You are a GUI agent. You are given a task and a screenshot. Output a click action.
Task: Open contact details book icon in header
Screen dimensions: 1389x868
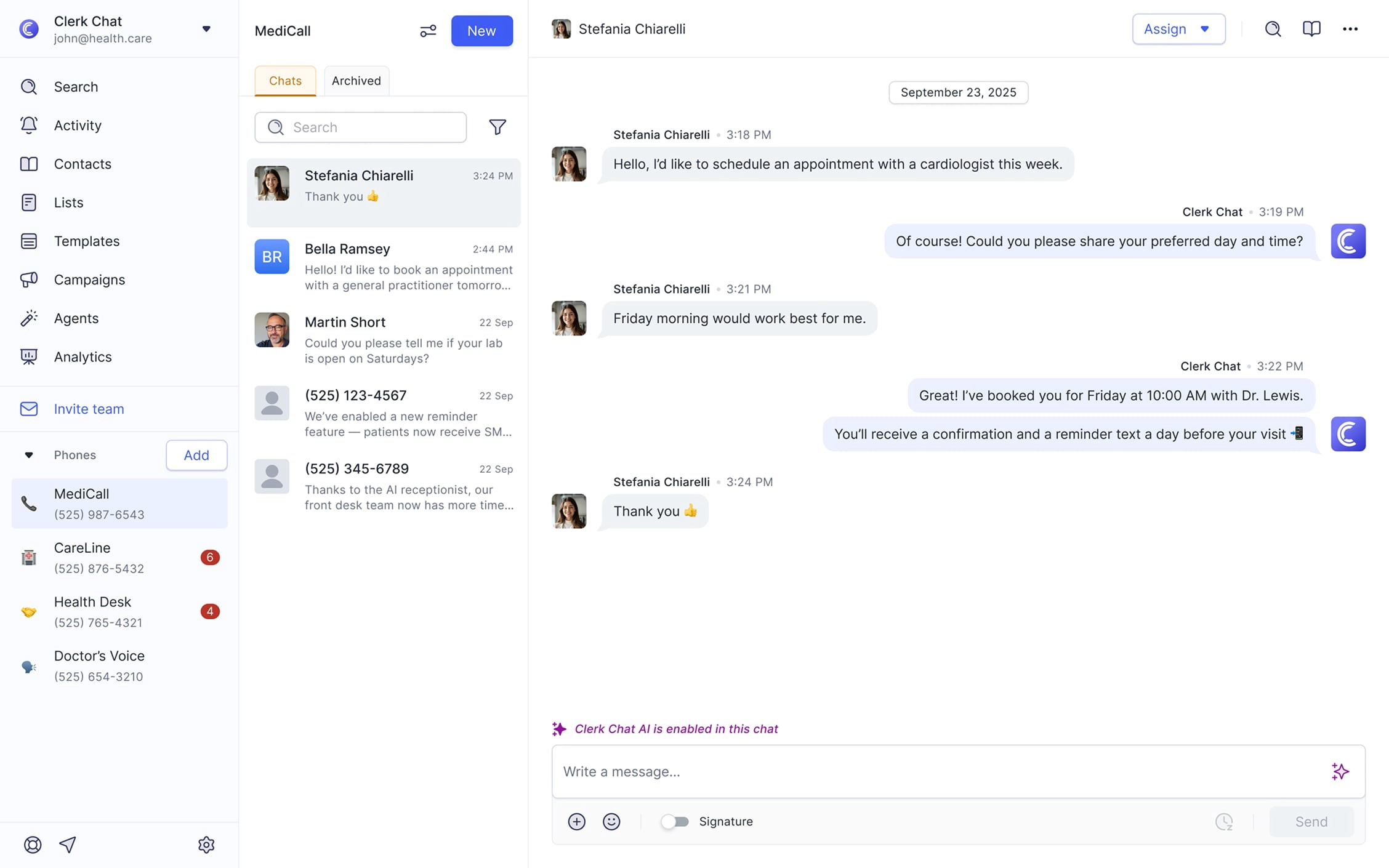[x=1311, y=29]
